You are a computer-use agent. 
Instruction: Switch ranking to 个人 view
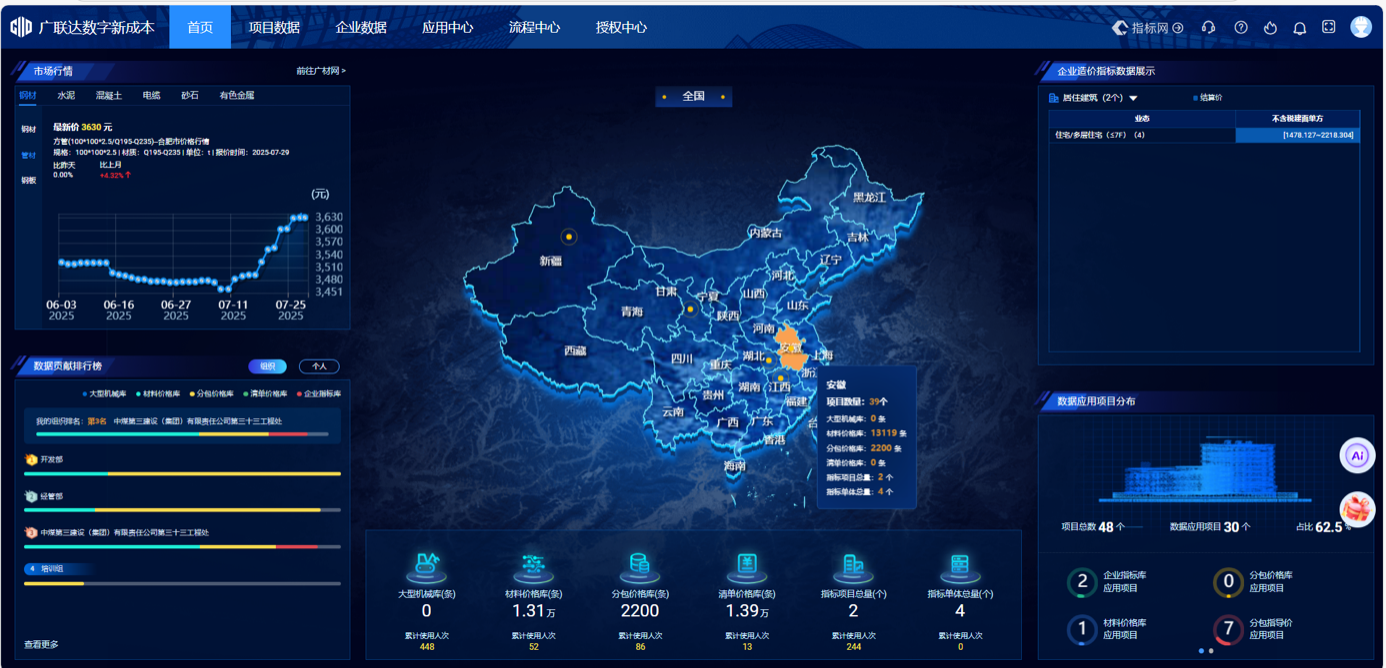coord(319,366)
